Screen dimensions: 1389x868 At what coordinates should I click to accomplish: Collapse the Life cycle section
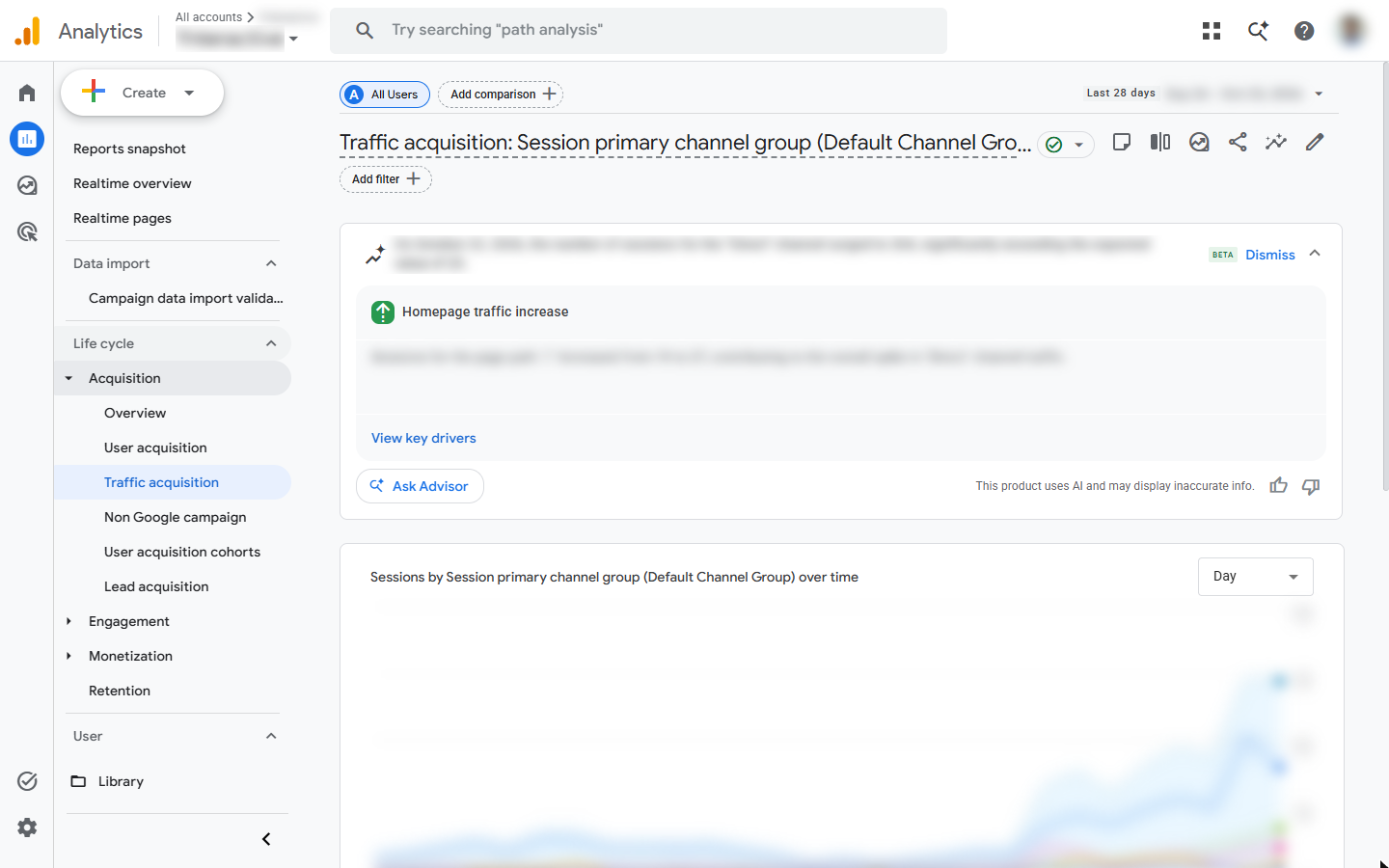click(271, 344)
